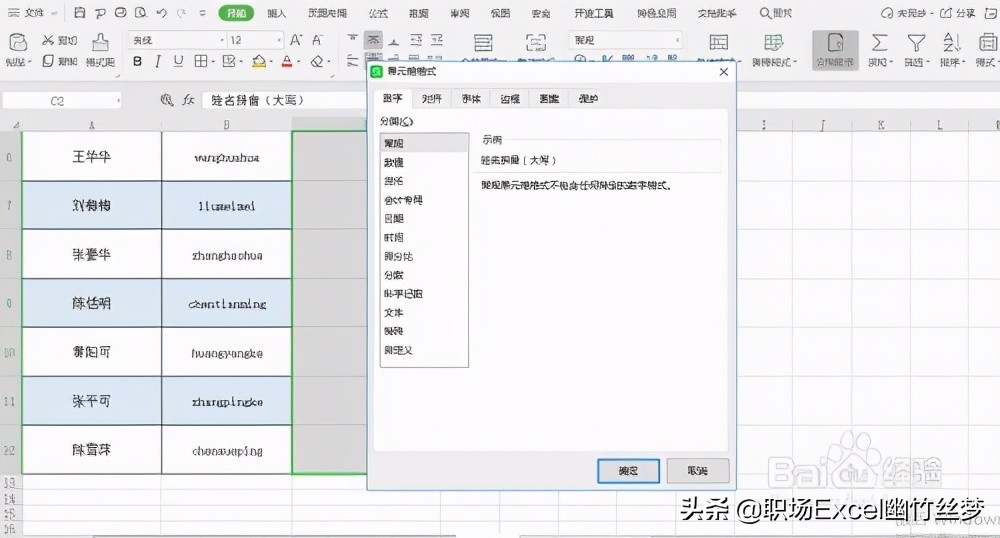Open print preview from quick access toolbar
The height and width of the screenshot is (538, 1000).
coord(141,12)
